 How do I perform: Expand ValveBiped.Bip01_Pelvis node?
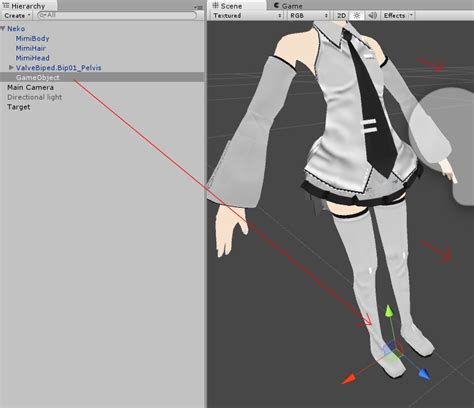pos(11,68)
